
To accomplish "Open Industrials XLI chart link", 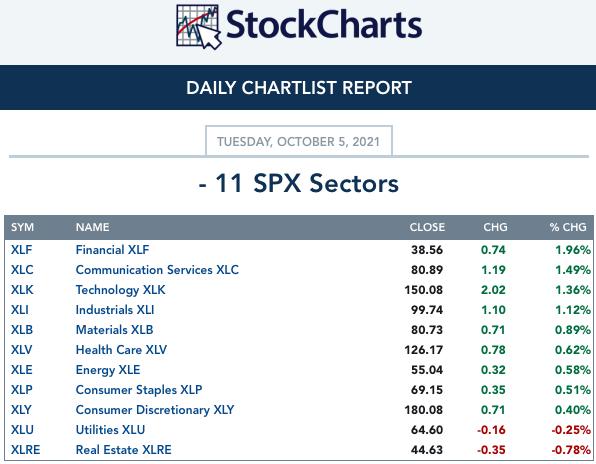I will point(115,310).
